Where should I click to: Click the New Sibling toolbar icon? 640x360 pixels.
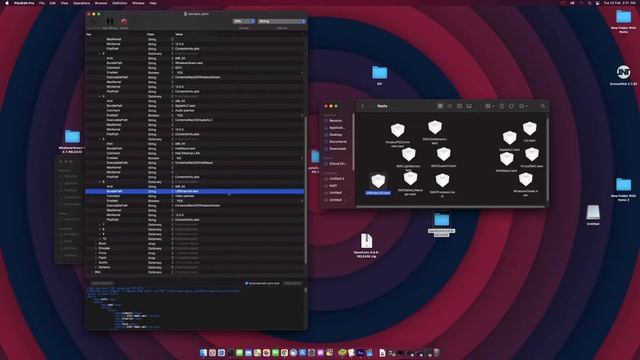pos(110,21)
